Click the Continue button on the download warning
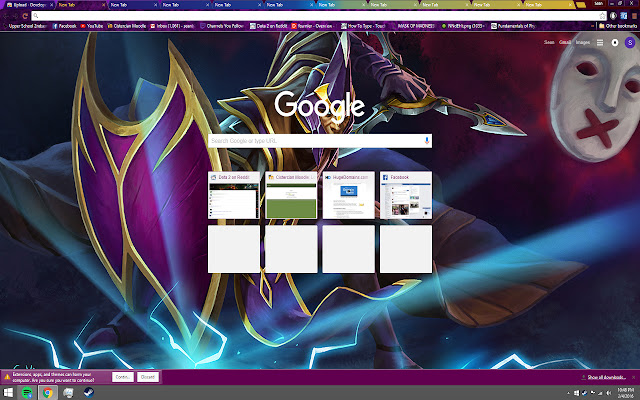This screenshot has height=400, width=640. (123, 377)
